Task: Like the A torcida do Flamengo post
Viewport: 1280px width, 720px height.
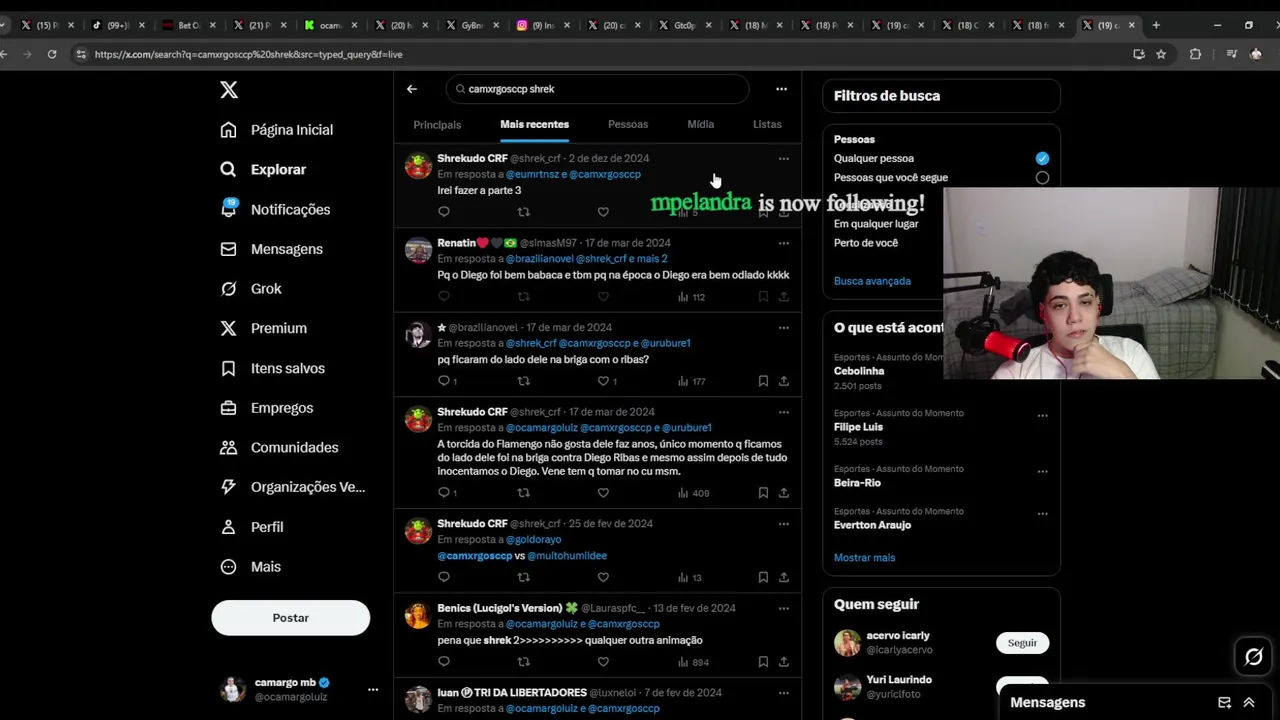Action: [x=603, y=493]
